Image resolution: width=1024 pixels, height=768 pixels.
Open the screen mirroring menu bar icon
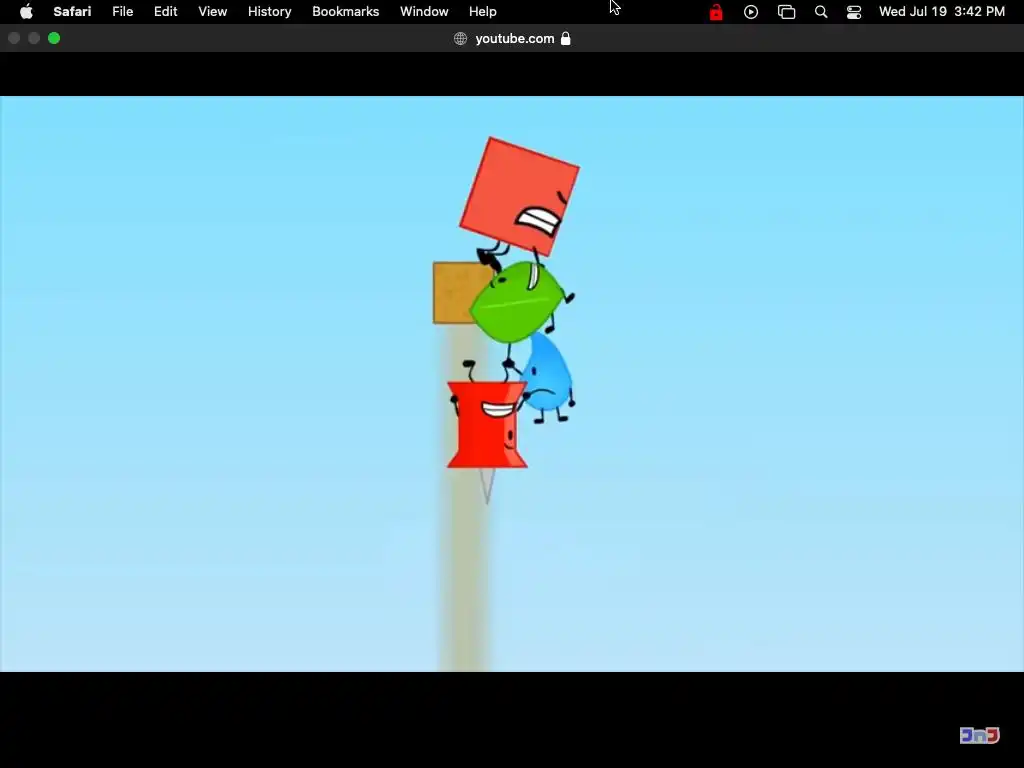pos(786,12)
